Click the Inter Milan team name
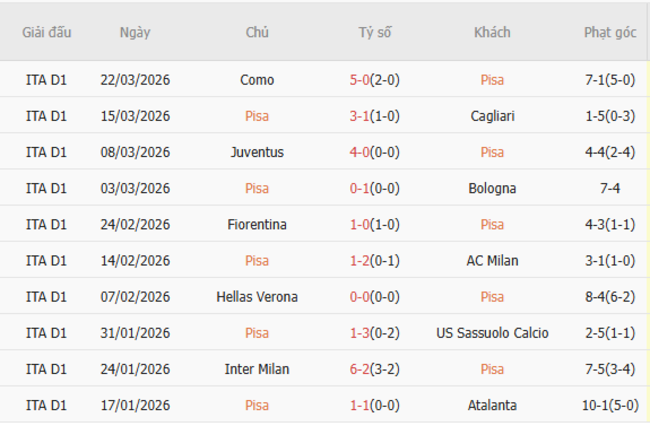The image size is (650, 426). [x=257, y=369]
